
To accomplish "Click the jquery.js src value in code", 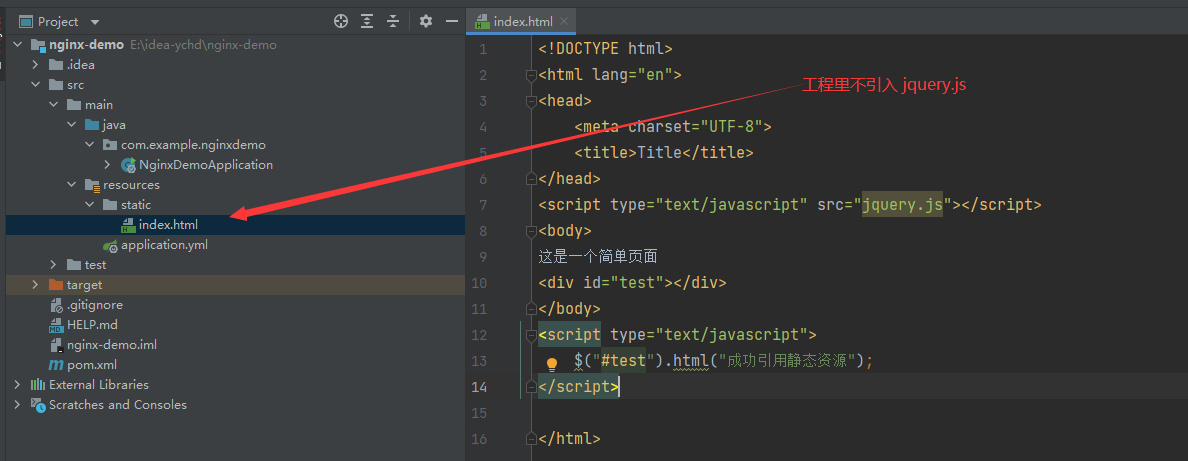I will click(x=902, y=204).
